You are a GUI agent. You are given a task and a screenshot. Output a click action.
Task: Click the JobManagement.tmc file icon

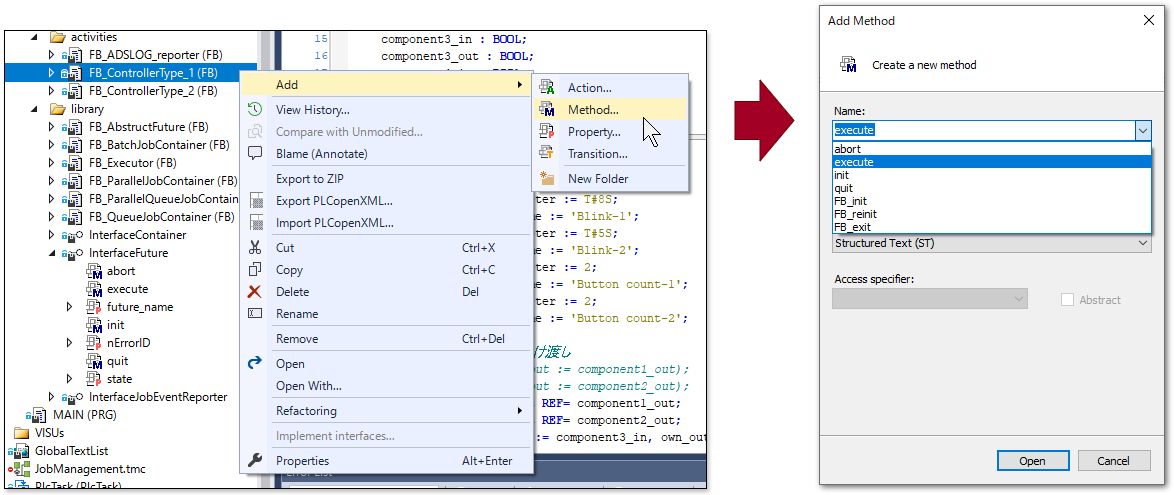[20, 469]
